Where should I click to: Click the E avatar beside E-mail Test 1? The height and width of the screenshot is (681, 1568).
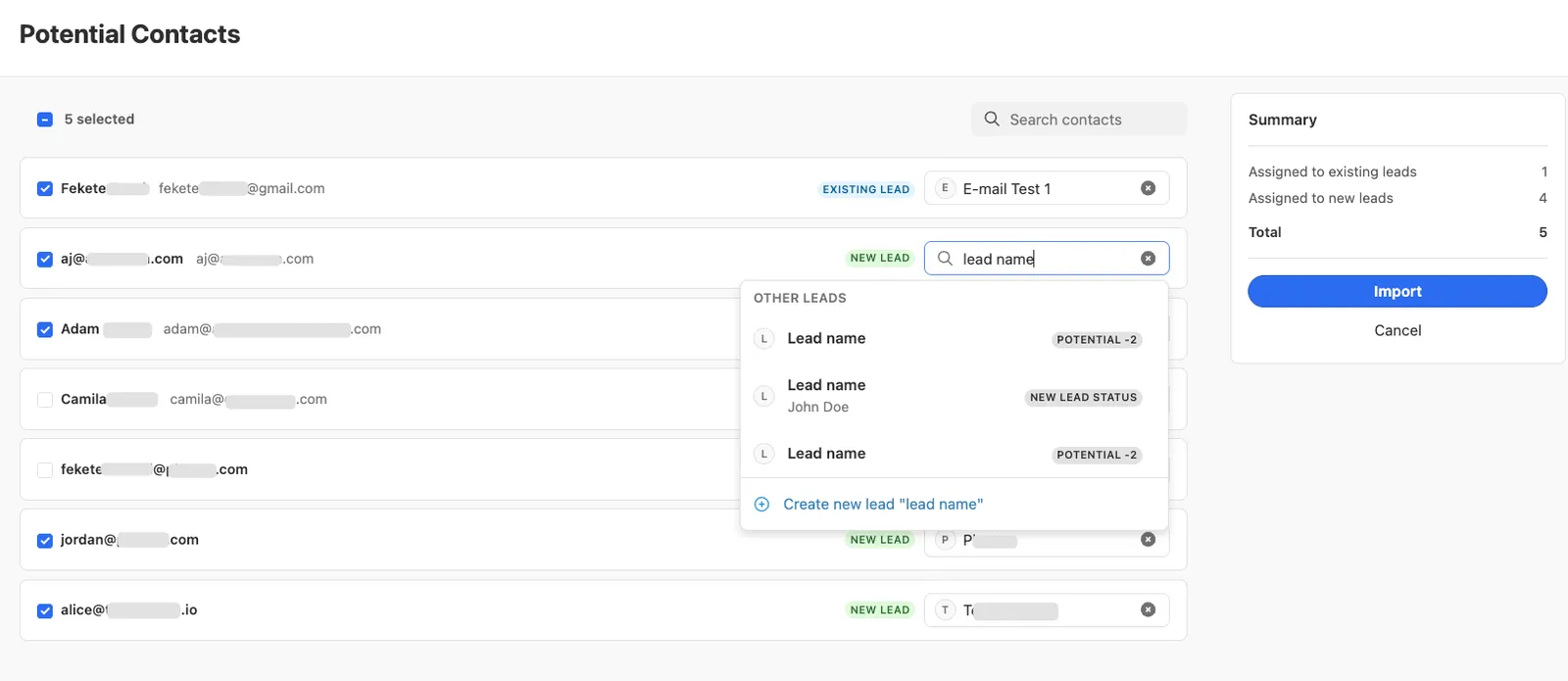point(945,188)
